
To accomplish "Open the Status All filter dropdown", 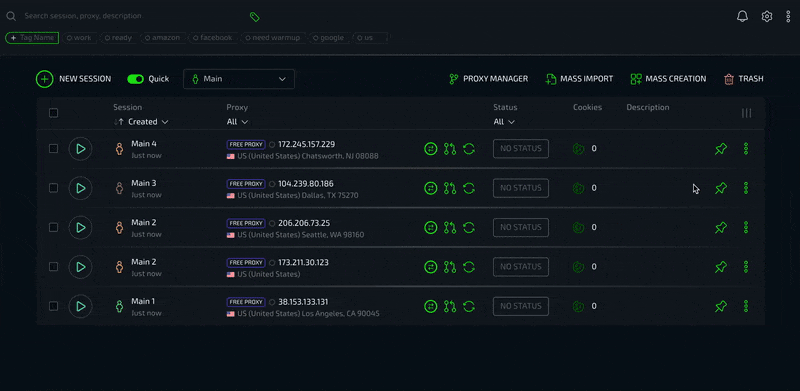I will (504, 122).
